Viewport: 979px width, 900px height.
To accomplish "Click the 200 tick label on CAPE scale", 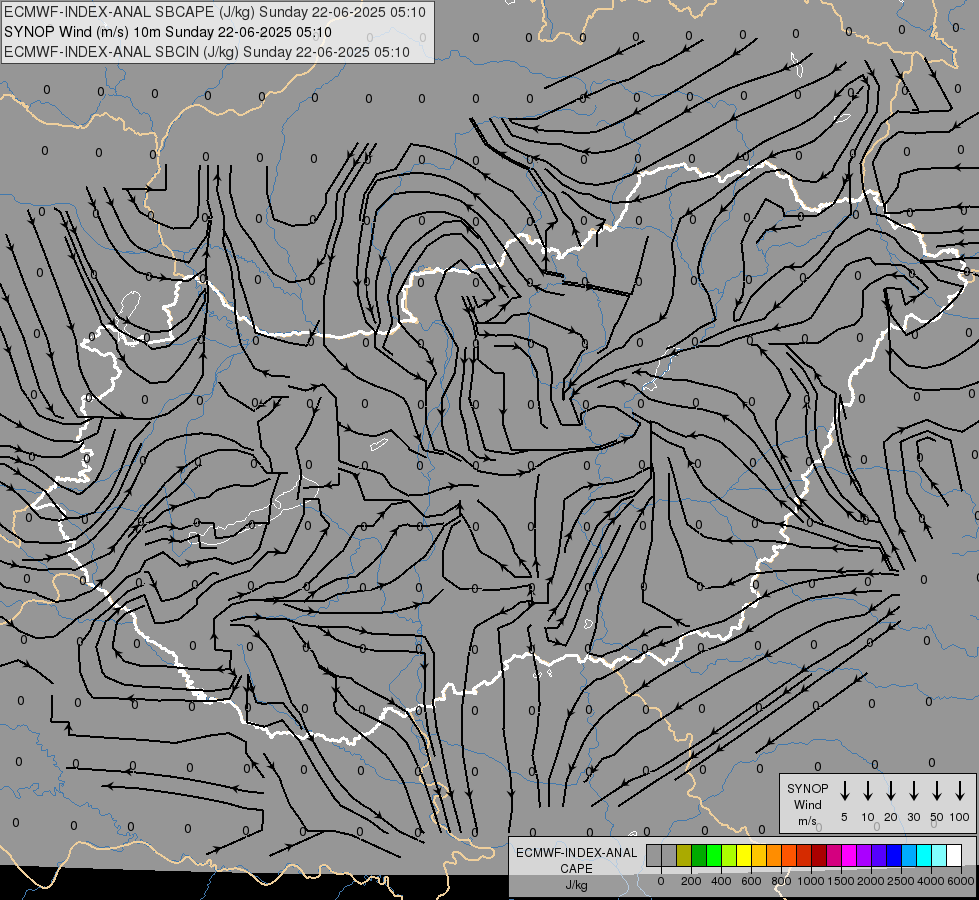I will pos(691,881).
